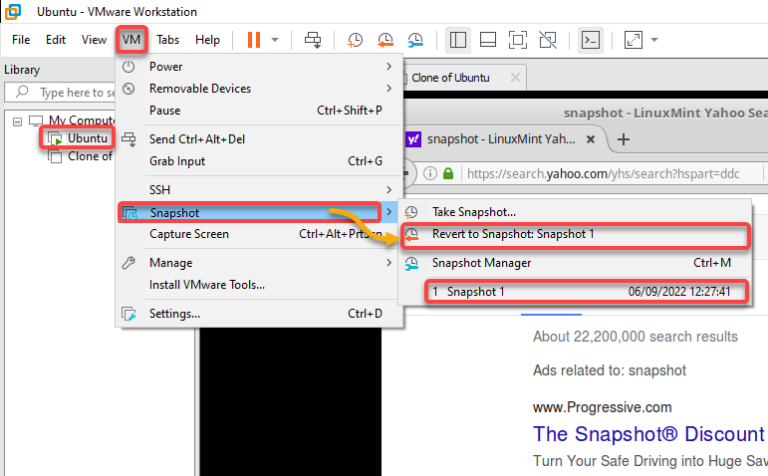The height and width of the screenshot is (476, 768).
Task: Toggle the thumbnail bar view icon
Action: point(488,40)
